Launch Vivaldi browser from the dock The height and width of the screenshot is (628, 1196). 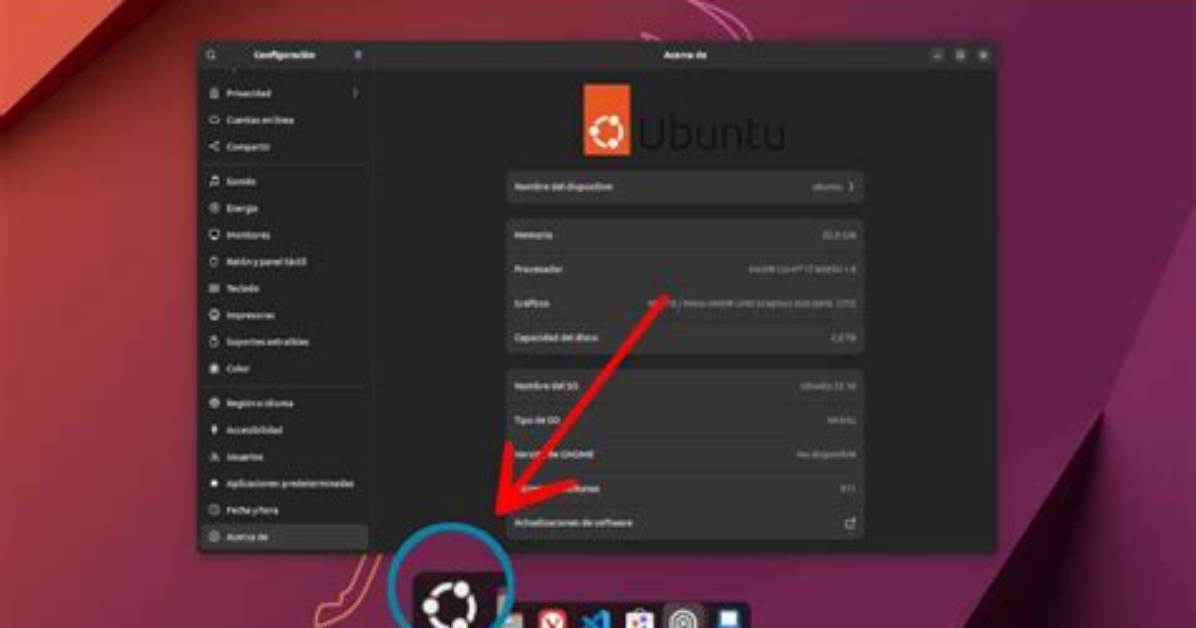click(552, 618)
